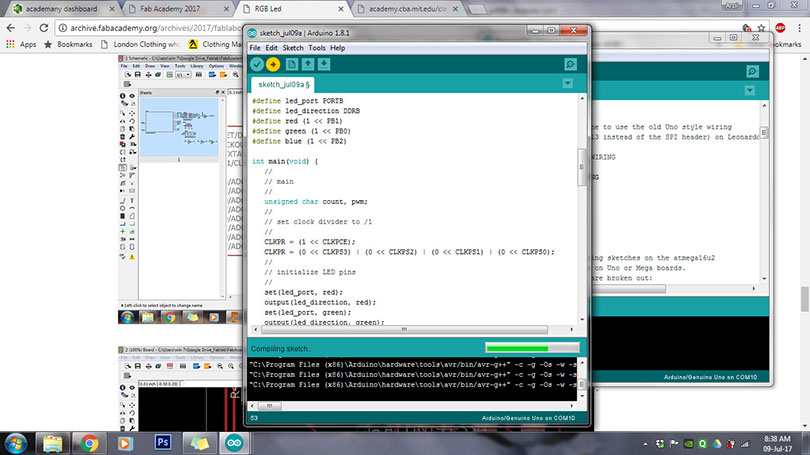
Task: Close the Fab Academy 2017 Chrome tab
Action: pos(226,9)
